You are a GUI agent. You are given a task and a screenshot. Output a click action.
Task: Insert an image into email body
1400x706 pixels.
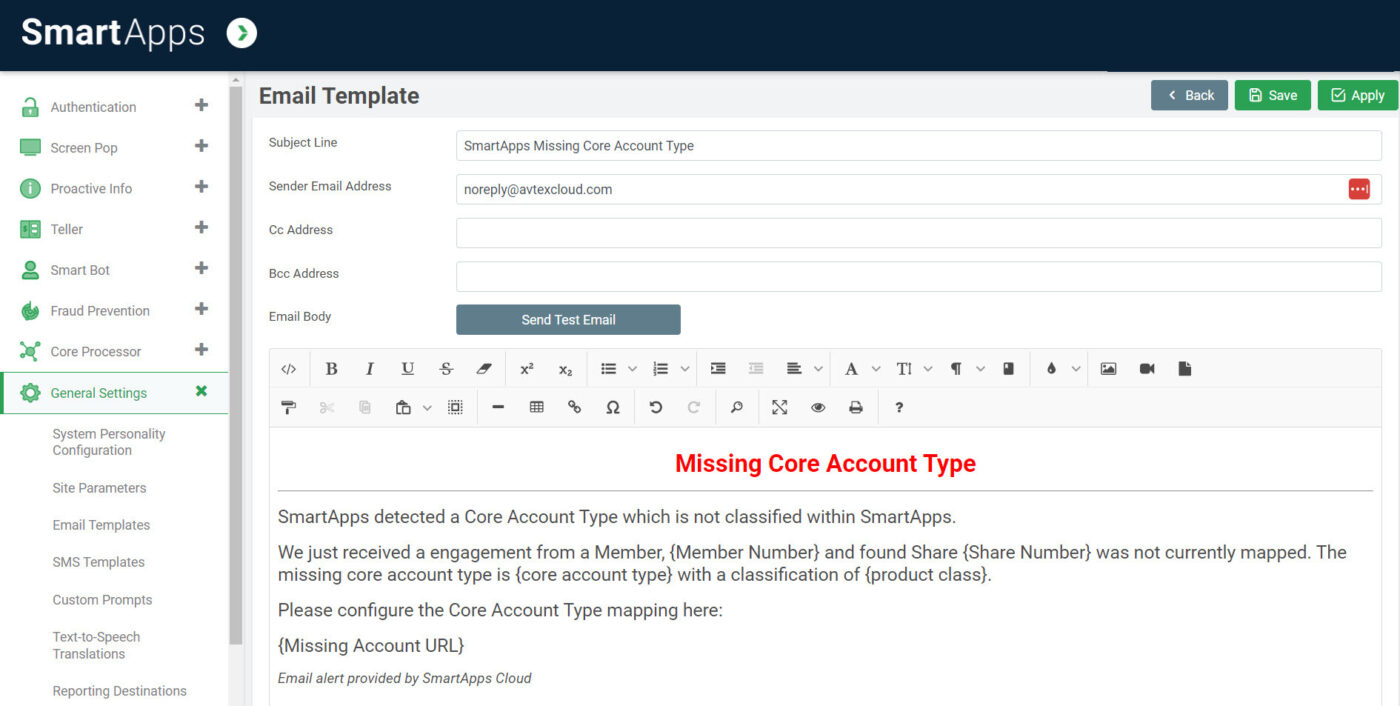point(1108,369)
